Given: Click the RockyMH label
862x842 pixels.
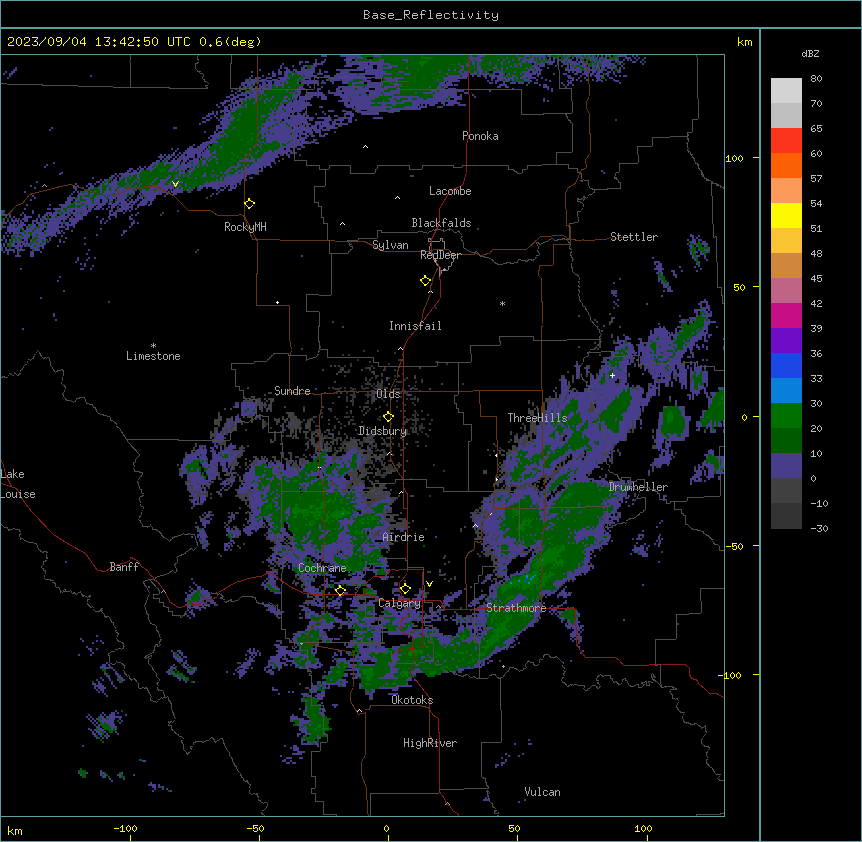Looking at the screenshot, I should (245, 227).
